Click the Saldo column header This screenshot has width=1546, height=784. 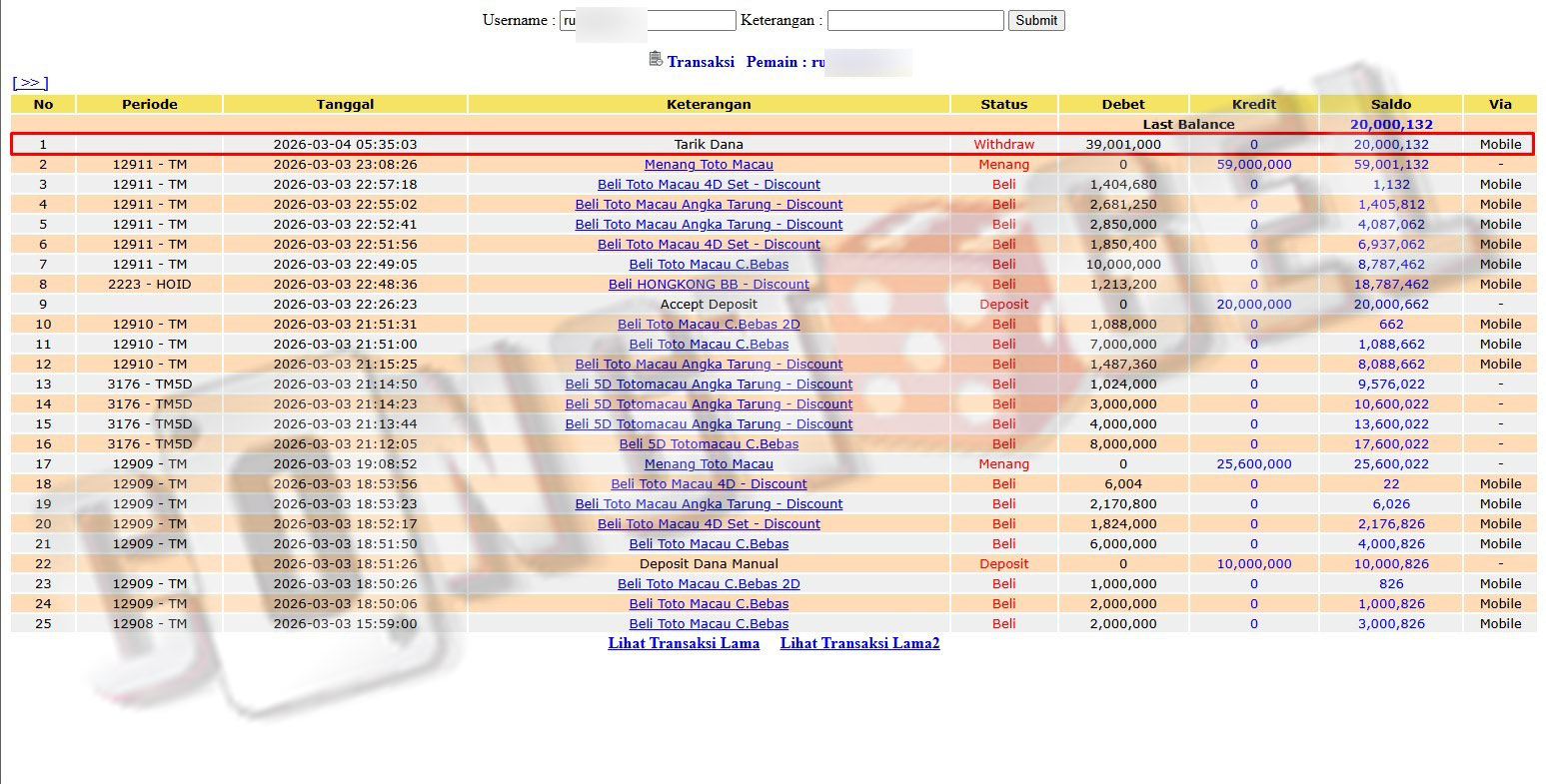1391,104
